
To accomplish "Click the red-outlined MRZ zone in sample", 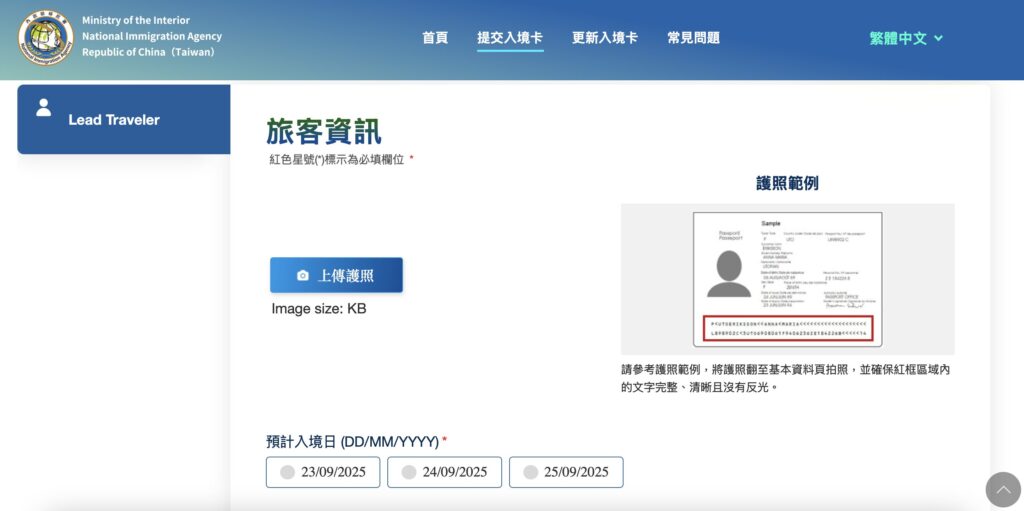I will tap(787, 328).
